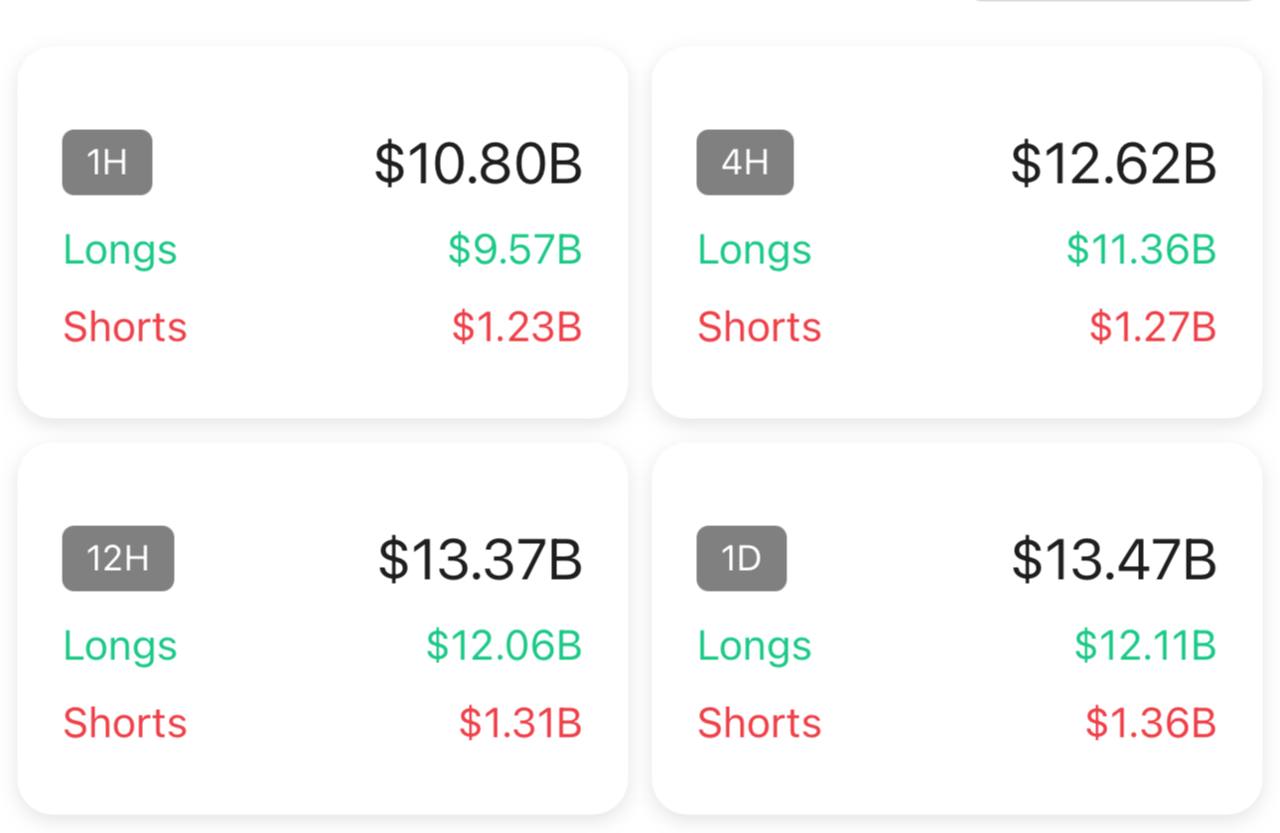The image size is (1280, 833).
Task: Select the 1D timeframe badge
Action: [741, 558]
